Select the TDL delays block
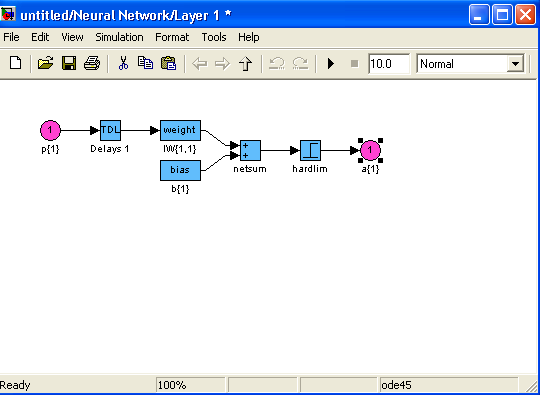The image size is (540, 395). click(110, 130)
